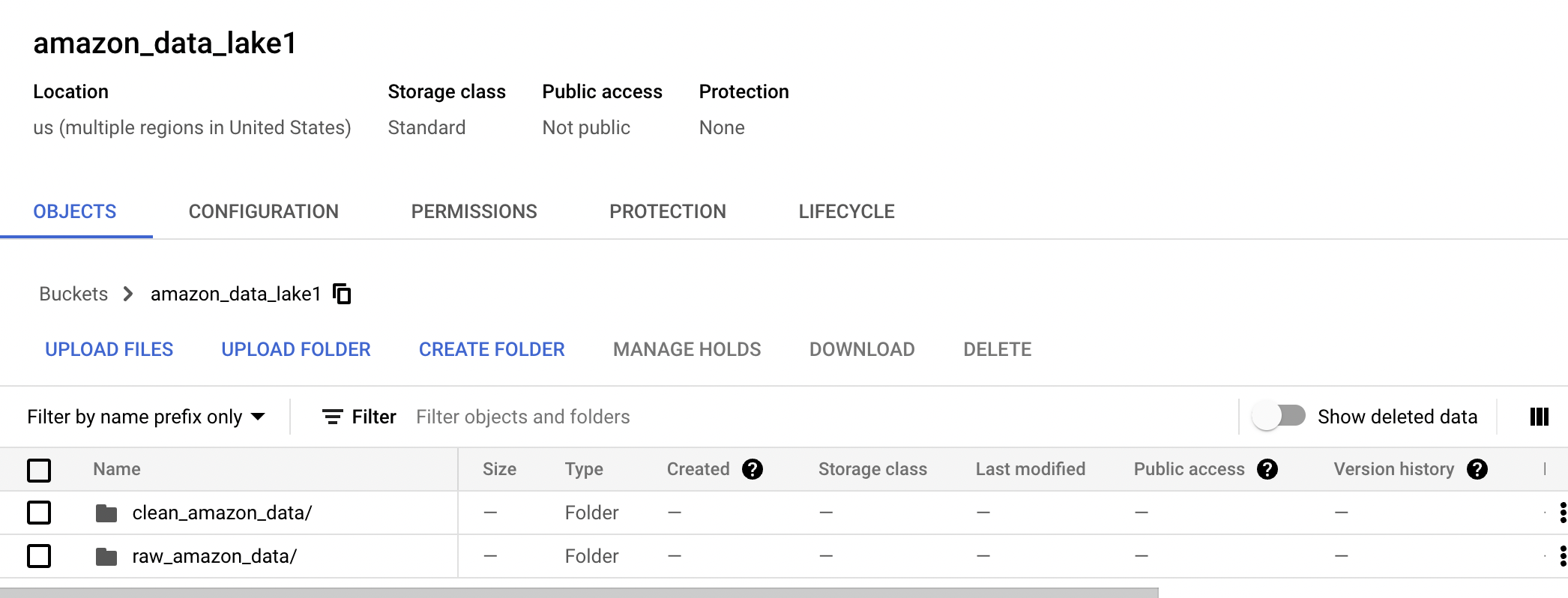1568x598 pixels.
Task: Switch to the Configuration tab
Action: [x=264, y=211]
